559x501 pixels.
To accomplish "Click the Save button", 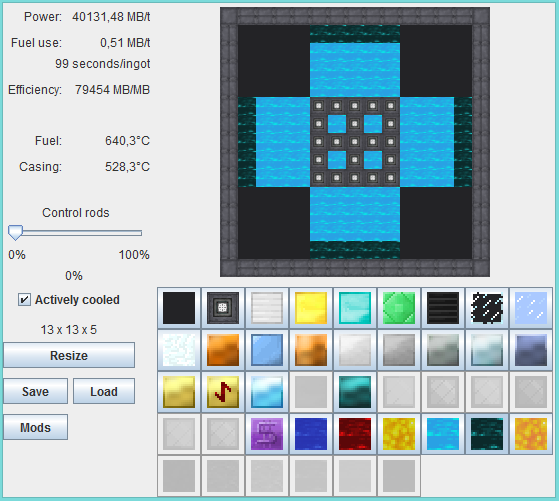I will (35, 391).
